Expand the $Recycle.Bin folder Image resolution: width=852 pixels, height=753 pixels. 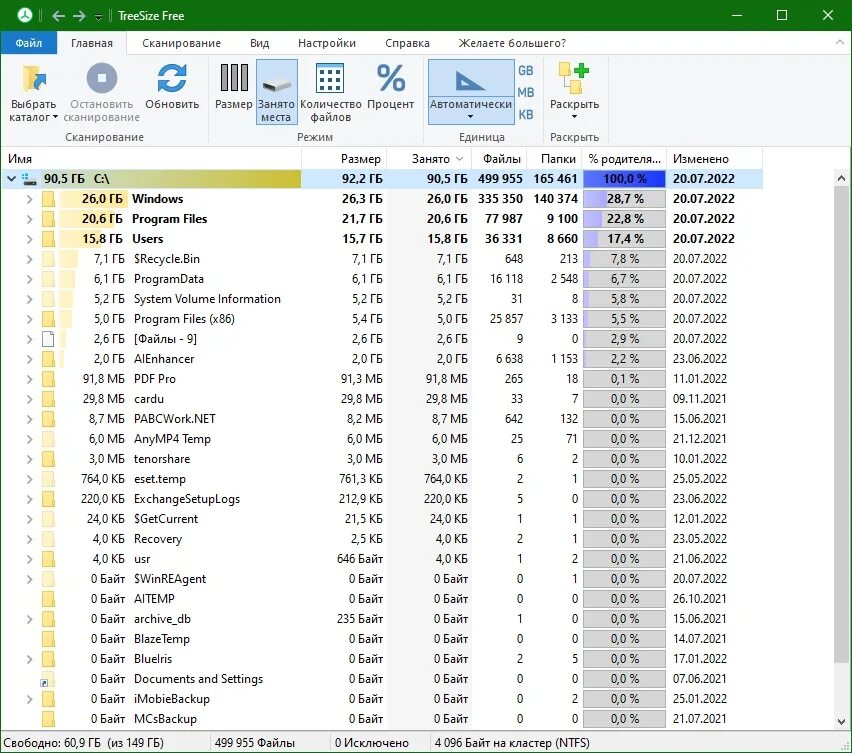pyautogui.click(x=29, y=259)
